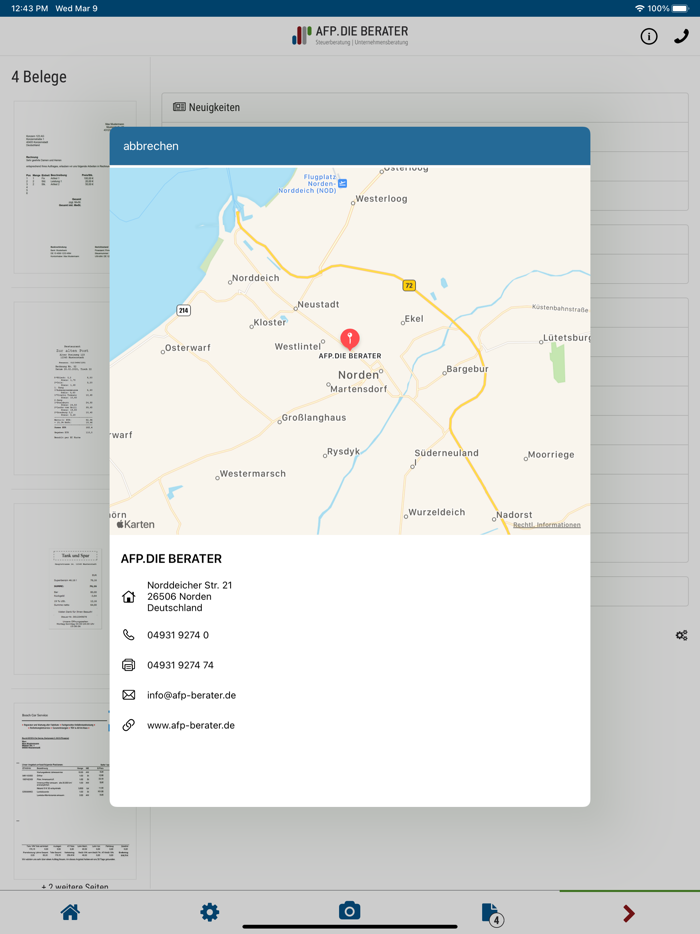700x934 pixels.
Task: Click the Süderneuland label on map
Action: tap(446, 453)
